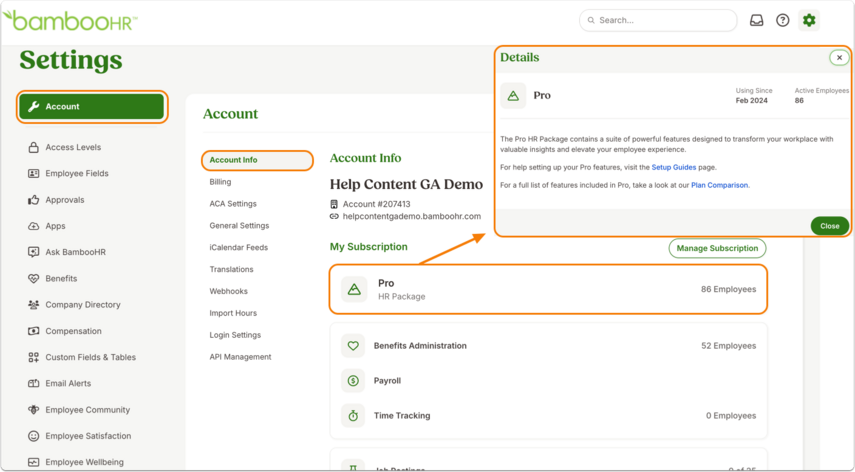Dismiss Details panel with X button
This screenshot has height=472, width=855.
(839, 58)
